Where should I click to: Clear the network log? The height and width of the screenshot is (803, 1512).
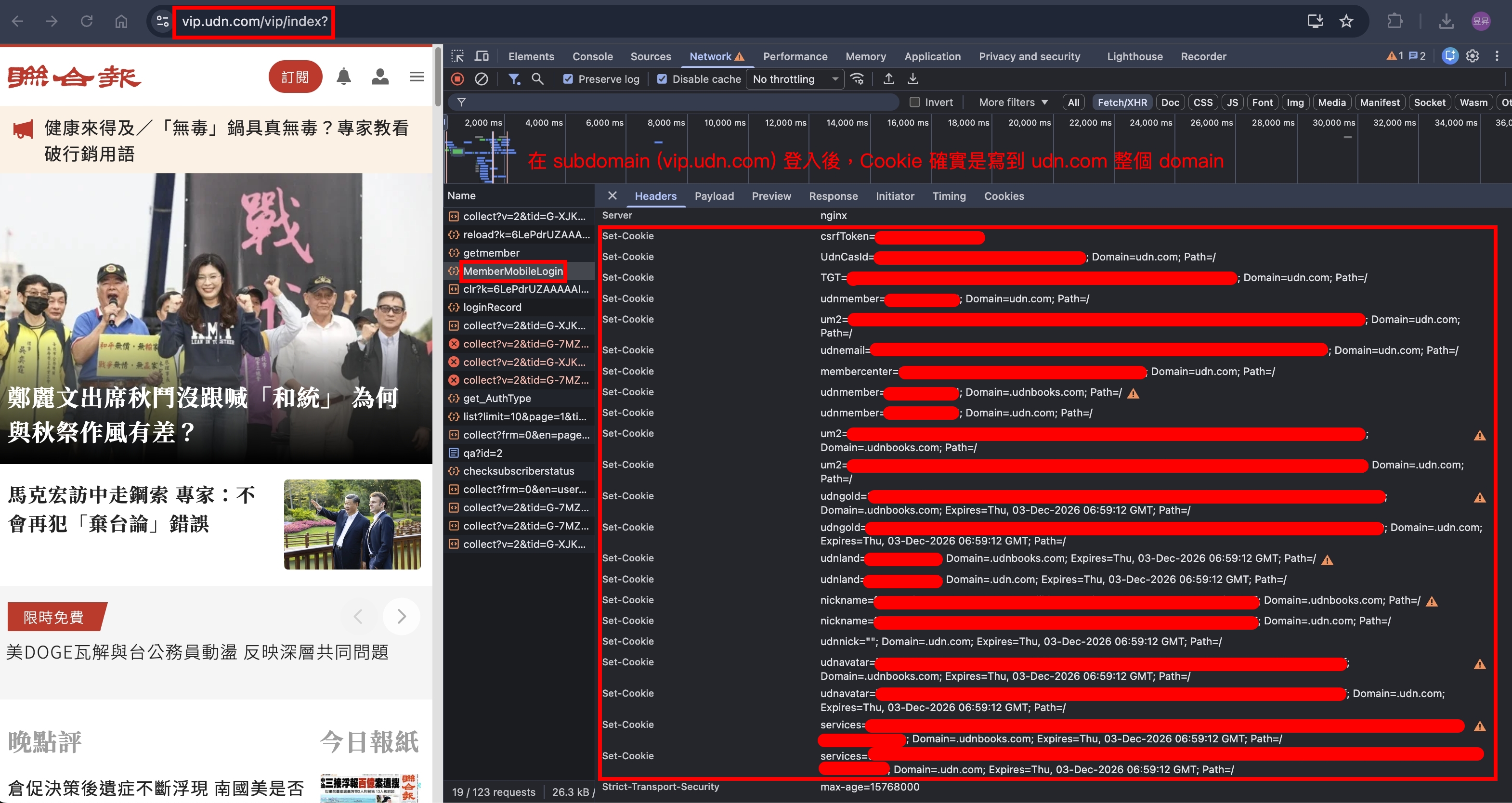482,79
